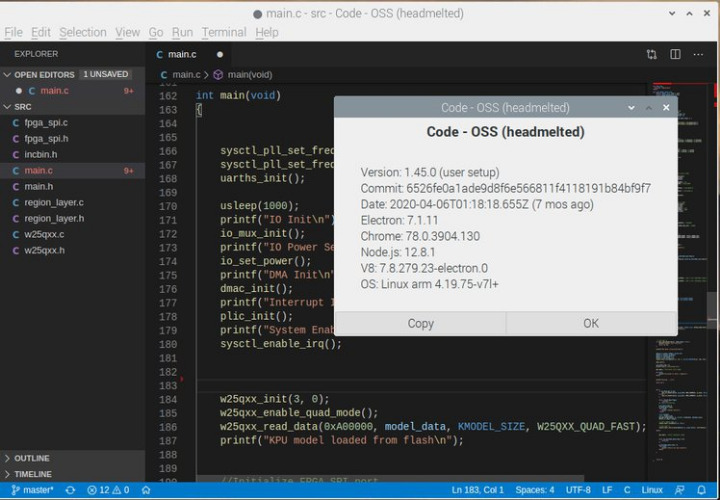The width and height of the screenshot is (720, 500).
Task: Click the master branch indicator in status bar
Action: [32, 490]
